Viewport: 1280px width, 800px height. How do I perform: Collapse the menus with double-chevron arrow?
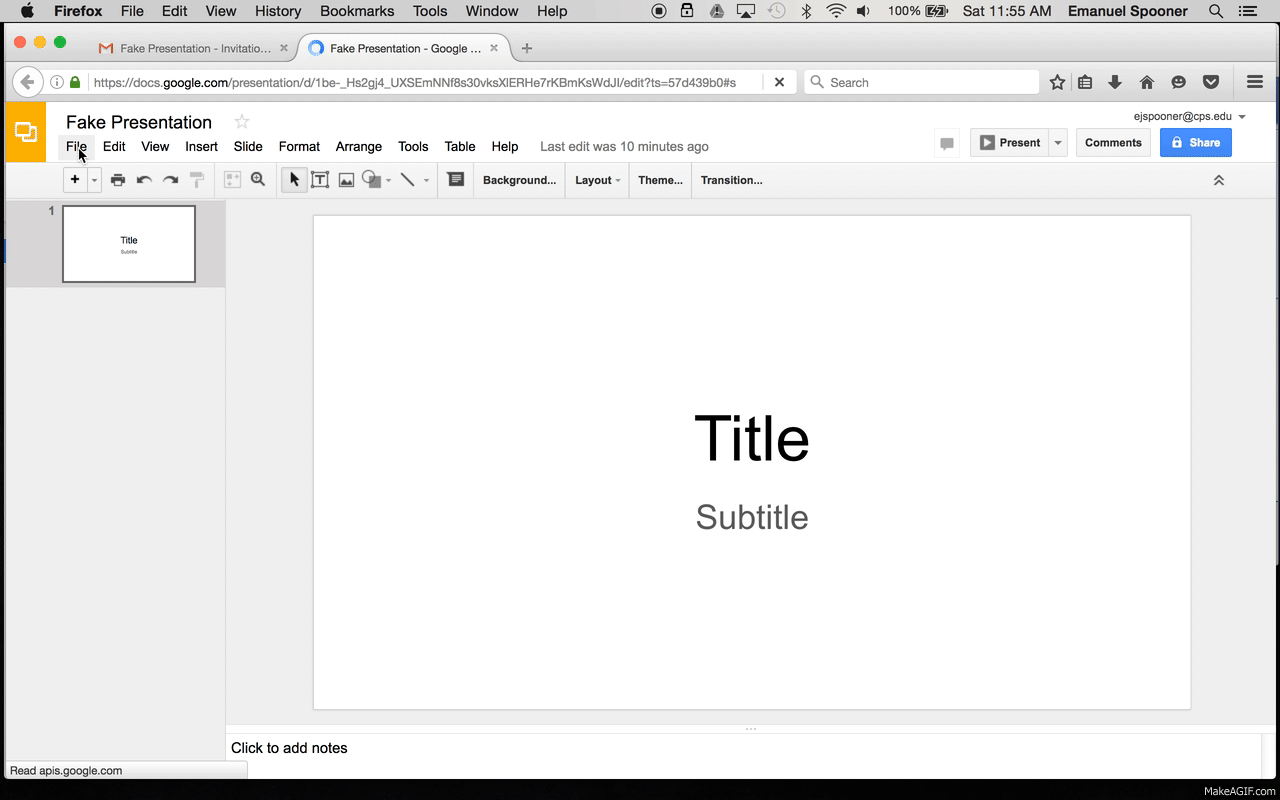click(1218, 180)
